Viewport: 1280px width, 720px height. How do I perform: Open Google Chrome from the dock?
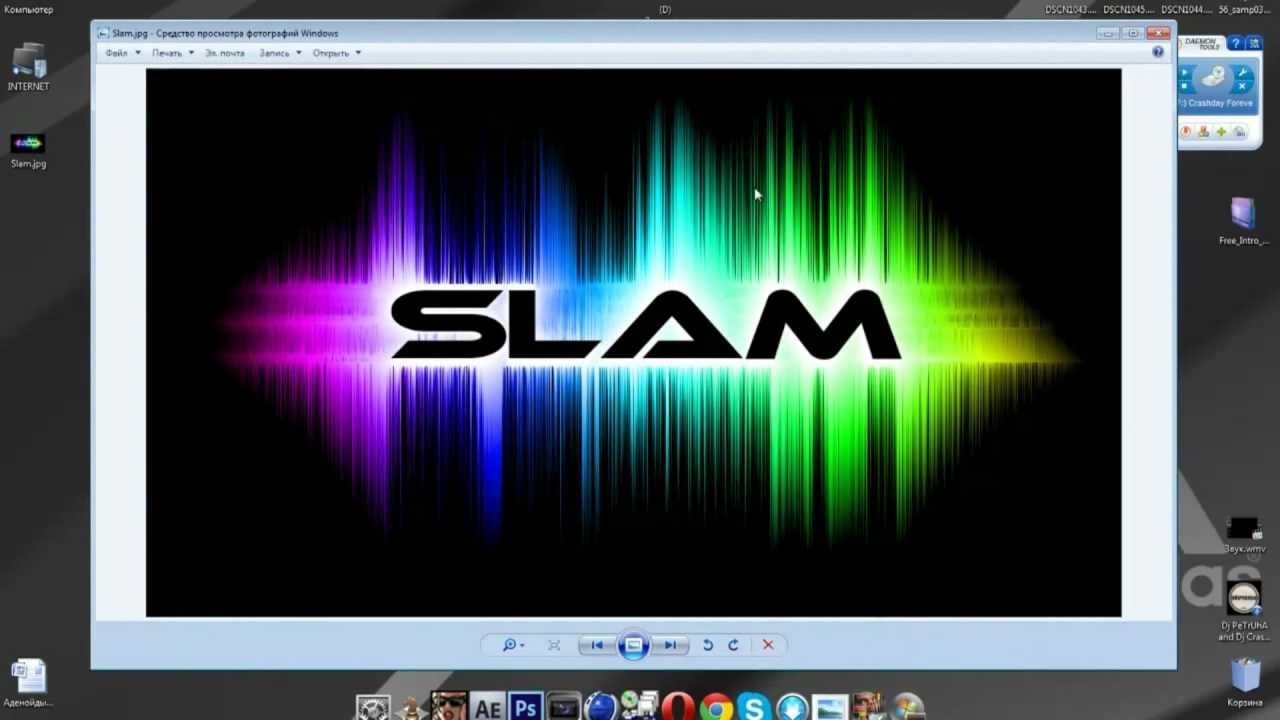coord(716,708)
